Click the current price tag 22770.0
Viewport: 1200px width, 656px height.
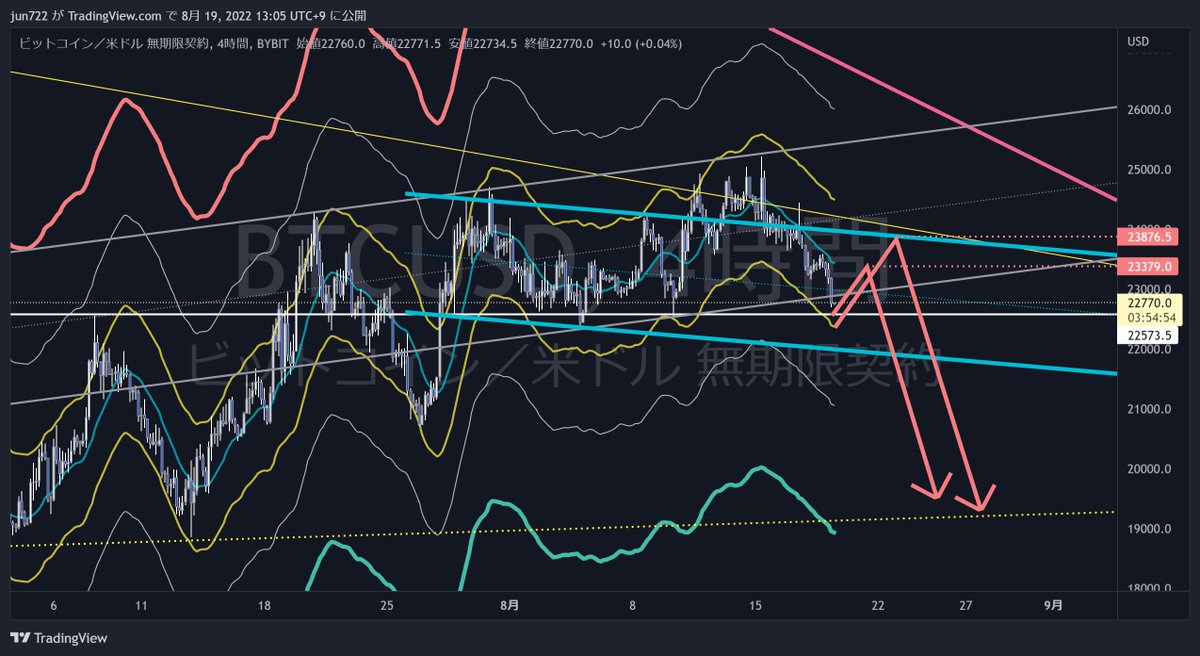tap(1148, 303)
